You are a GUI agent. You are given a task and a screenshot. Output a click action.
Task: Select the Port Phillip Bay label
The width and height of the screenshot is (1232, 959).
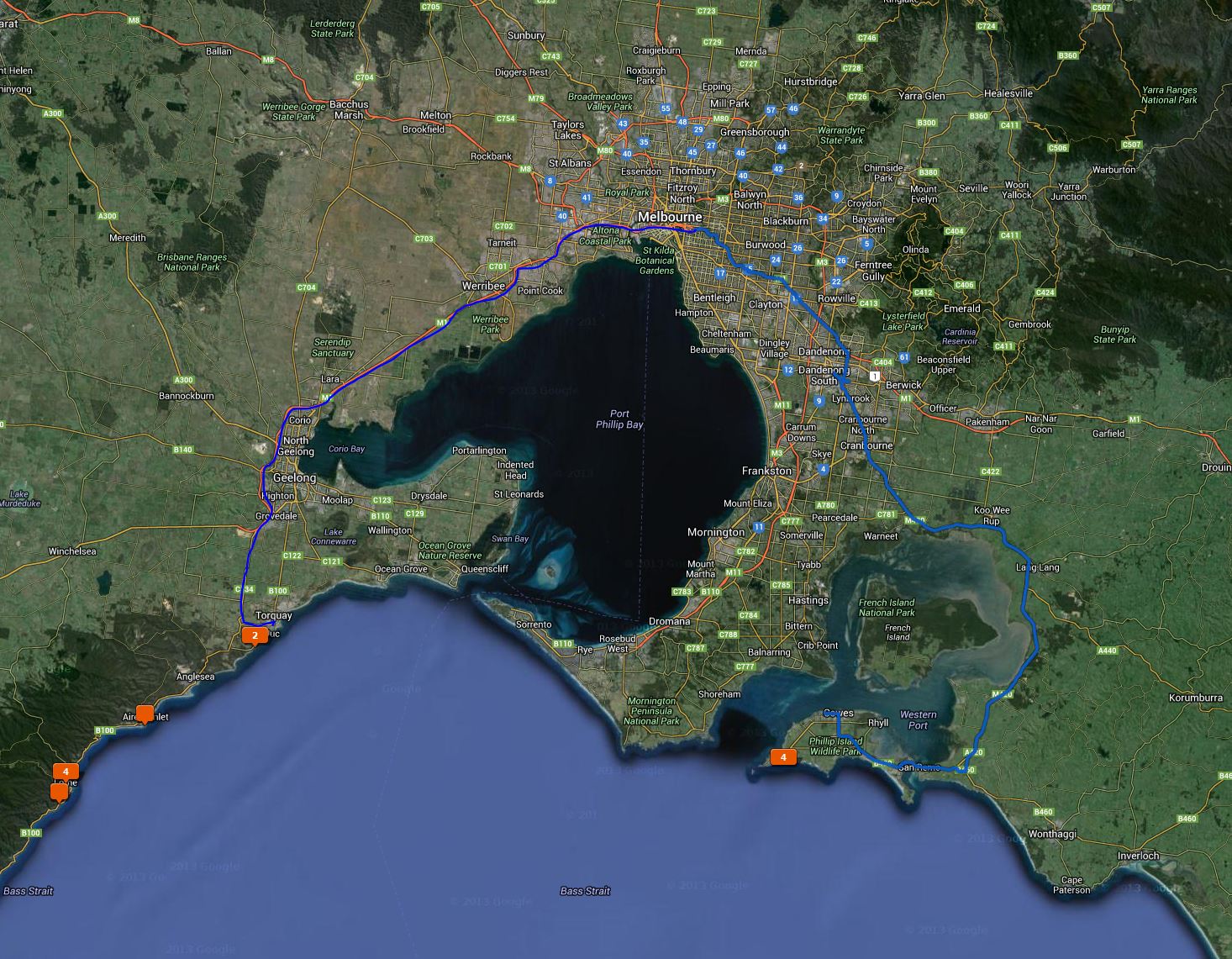coord(619,419)
